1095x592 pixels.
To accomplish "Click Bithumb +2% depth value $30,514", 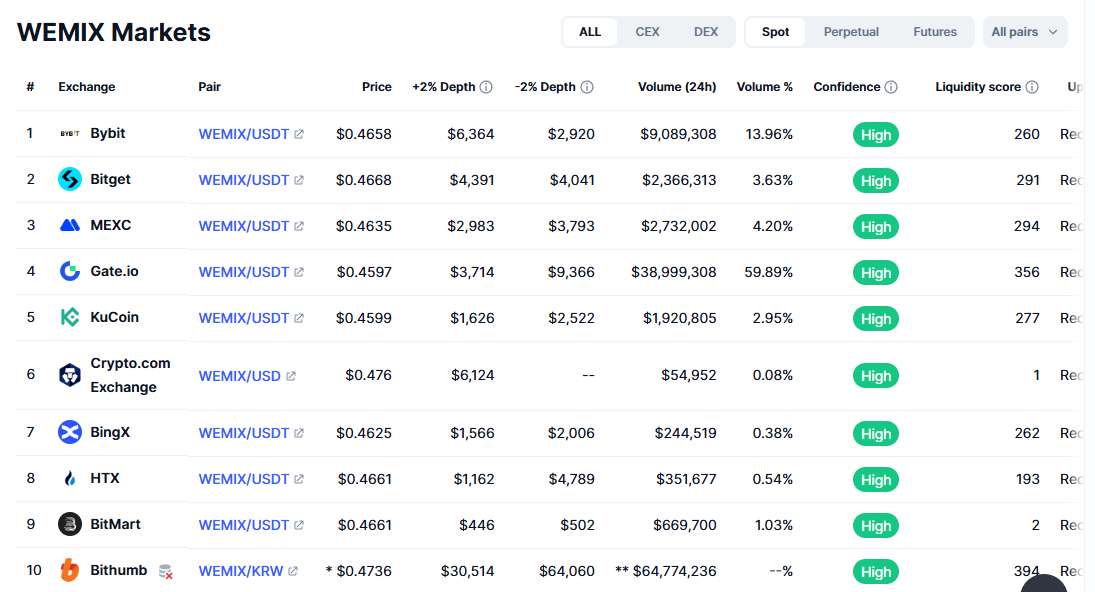I will click(467, 571).
